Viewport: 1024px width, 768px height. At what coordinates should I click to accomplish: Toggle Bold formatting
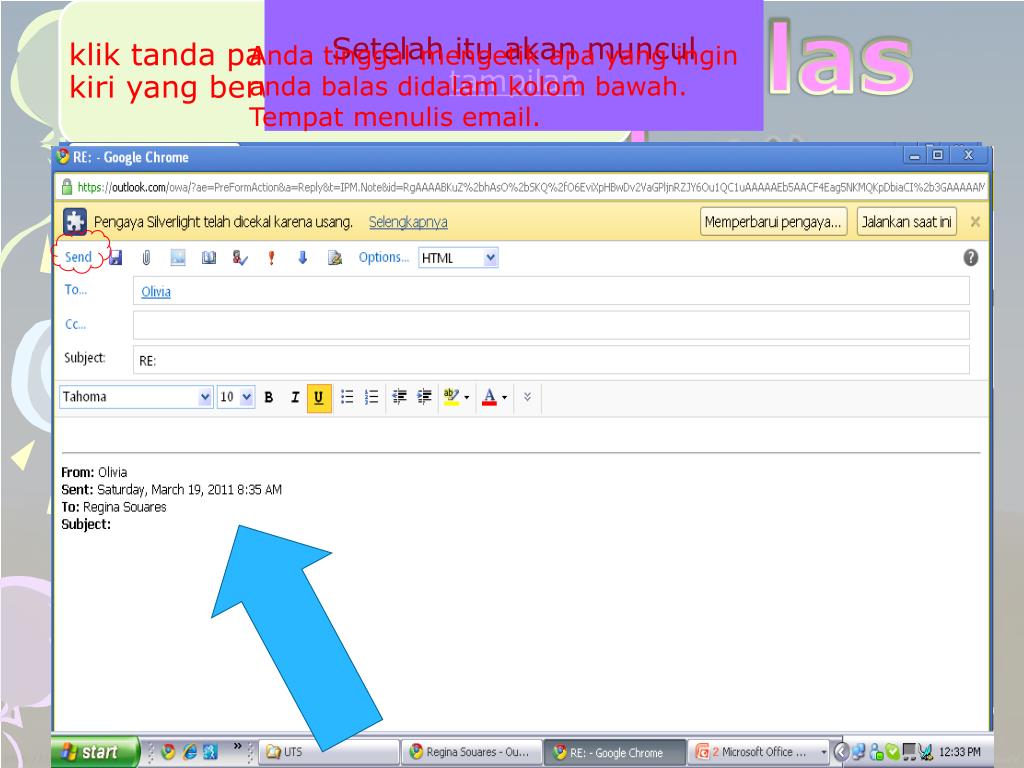pyautogui.click(x=268, y=397)
